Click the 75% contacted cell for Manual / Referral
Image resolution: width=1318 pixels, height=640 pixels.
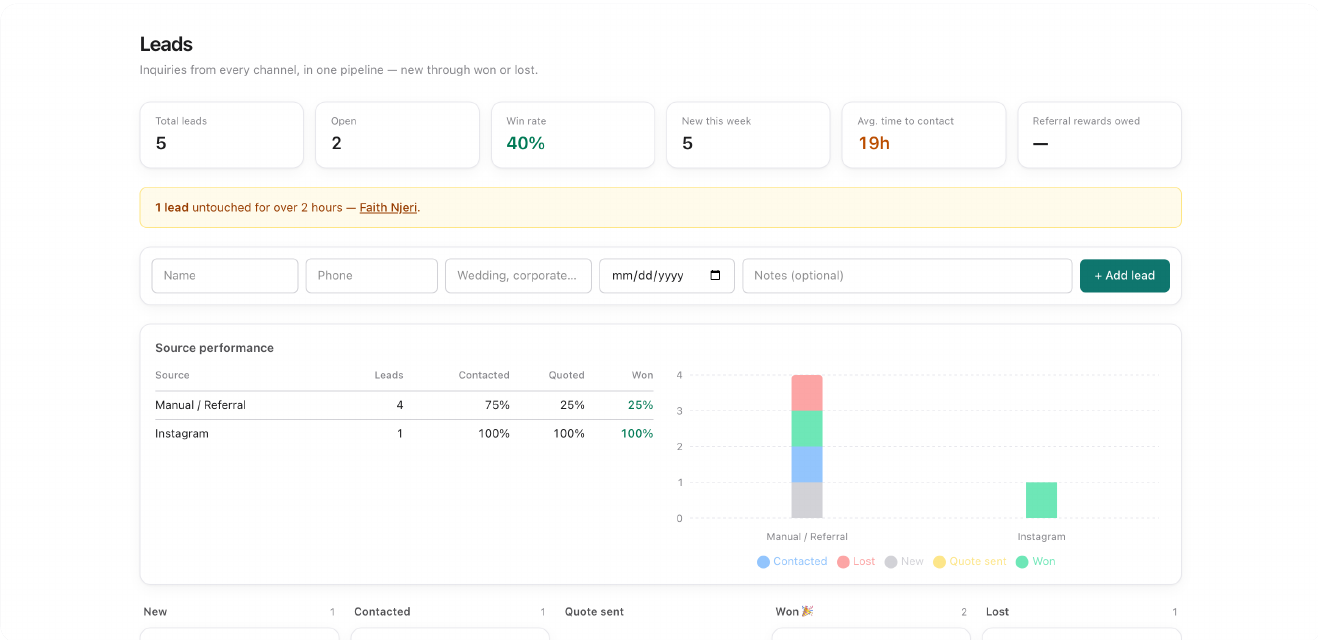pos(497,405)
